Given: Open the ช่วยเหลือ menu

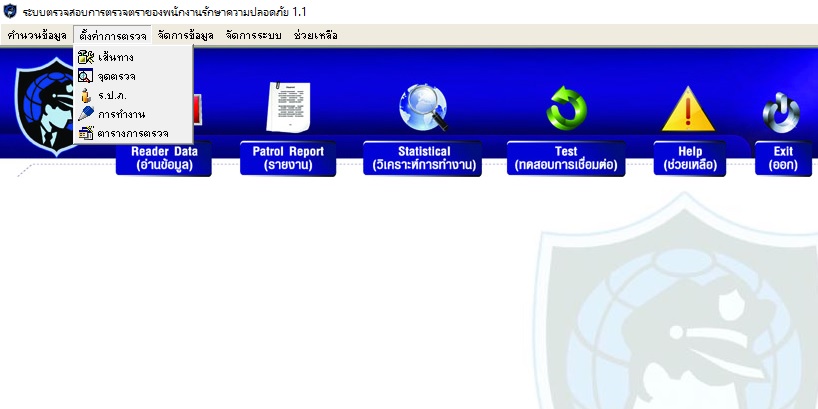Looking at the screenshot, I should 316,35.
